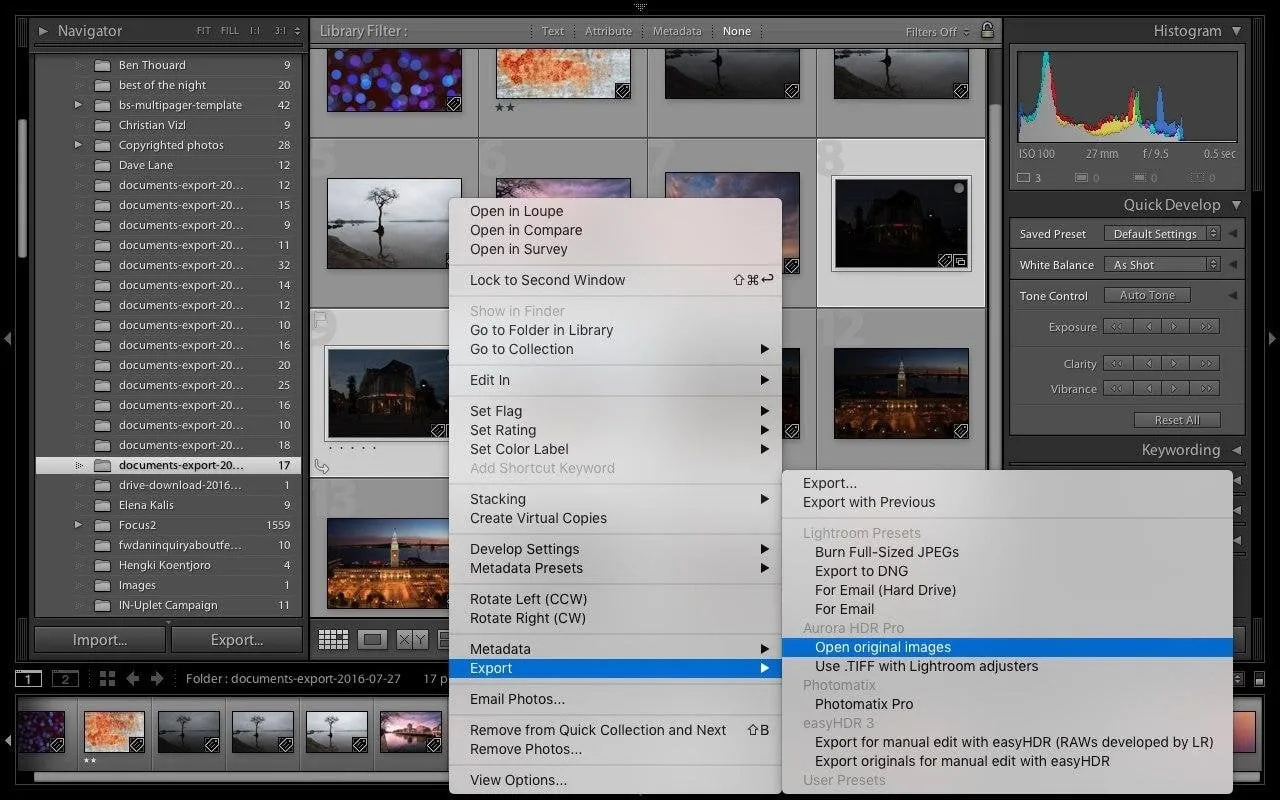1280x800 pixels.
Task: Switch to Loupe view icon in toolbar
Action: coord(372,639)
